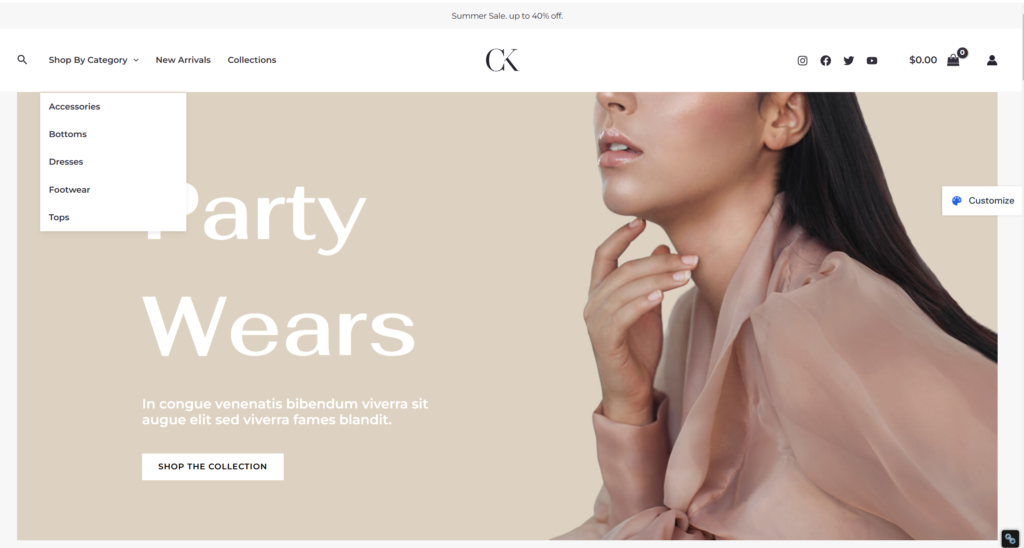Open the user account icon
Viewport: 1024px width, 548px height.
tap(991, 60)
